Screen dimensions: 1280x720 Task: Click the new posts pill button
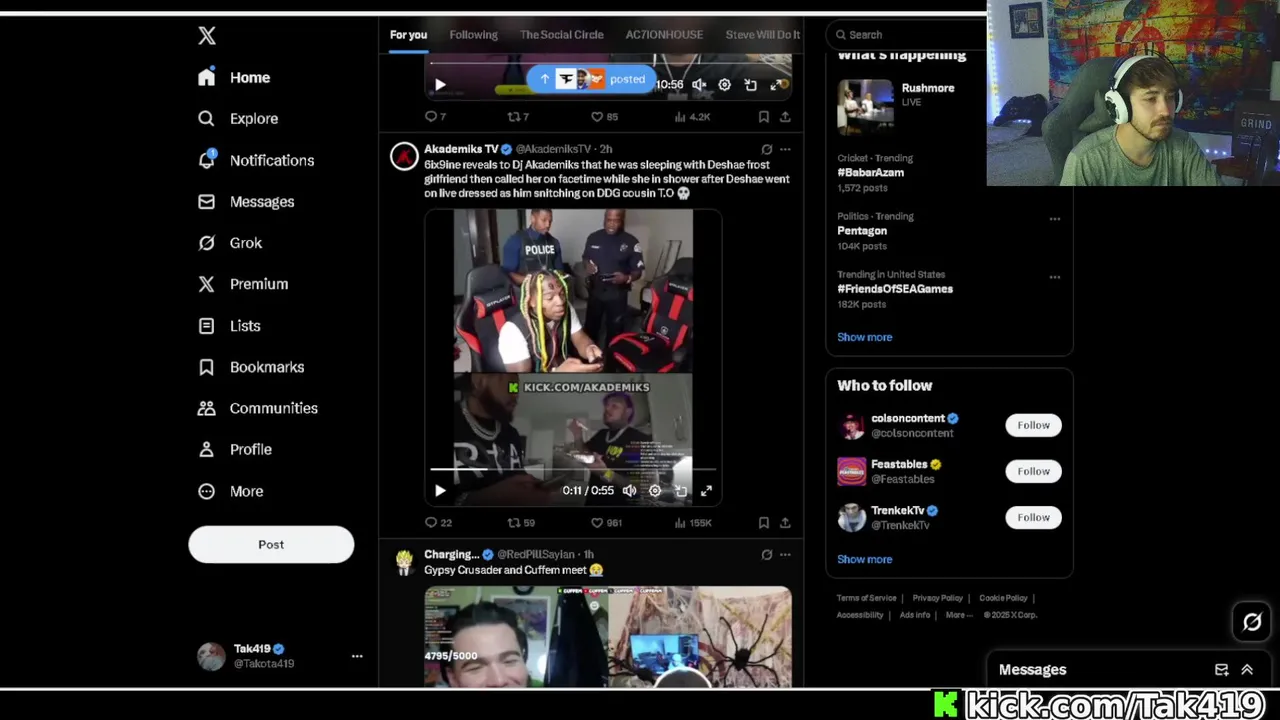pyautogui.click(x=593, y=79)
